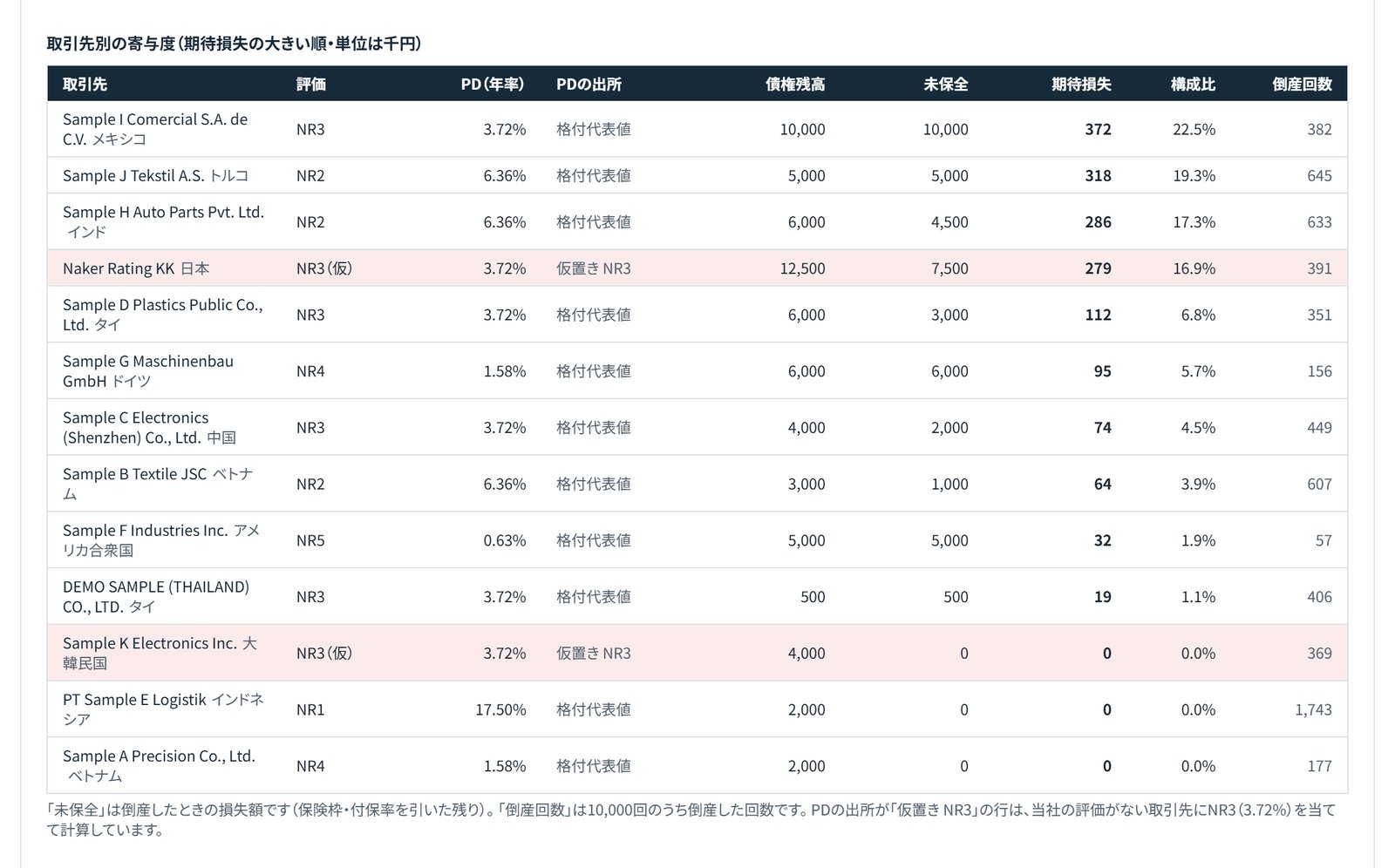Select Sample D Plastics Public Co. name
This screenshot has height=868, width=1395.
tap(162, 315)
